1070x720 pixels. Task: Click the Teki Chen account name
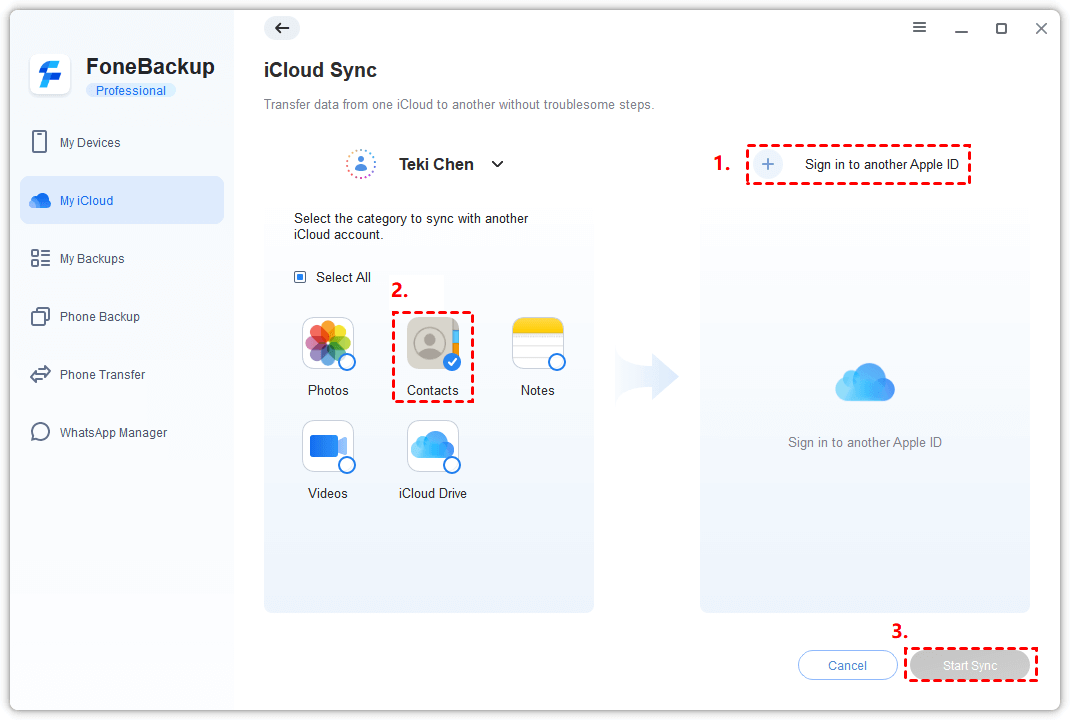tap(436, 164)
